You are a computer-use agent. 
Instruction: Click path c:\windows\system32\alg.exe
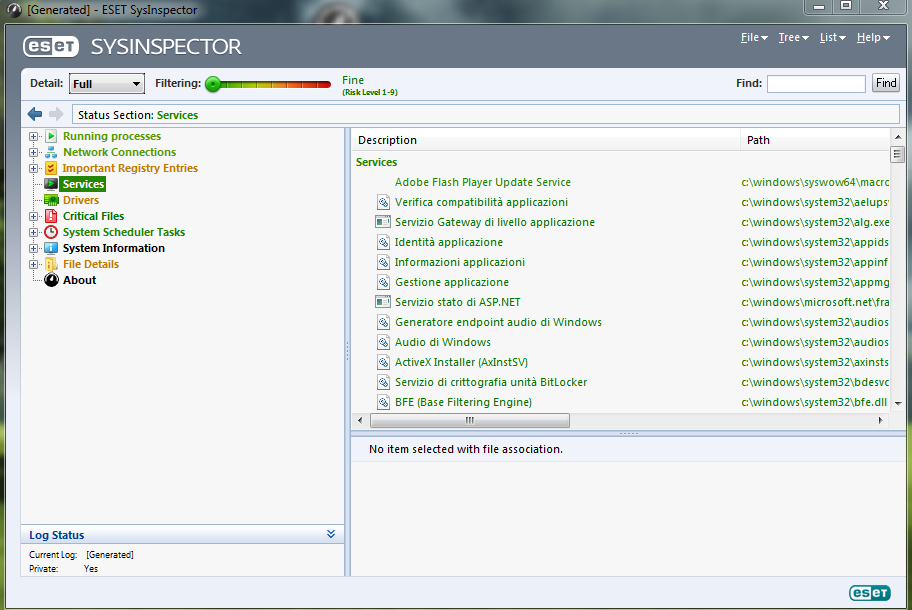click(815, 222)
